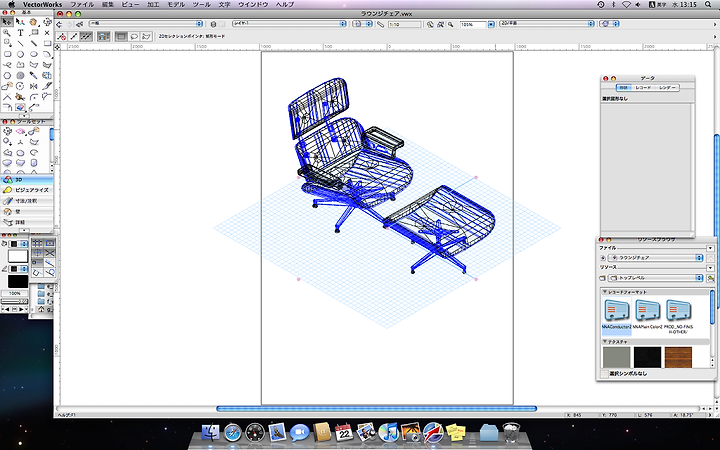Image resolution: width=720 pixels, height=450 pixels.
Task: Switch to the レコード tab in Data palette
Action: click(x=643, y=87)
